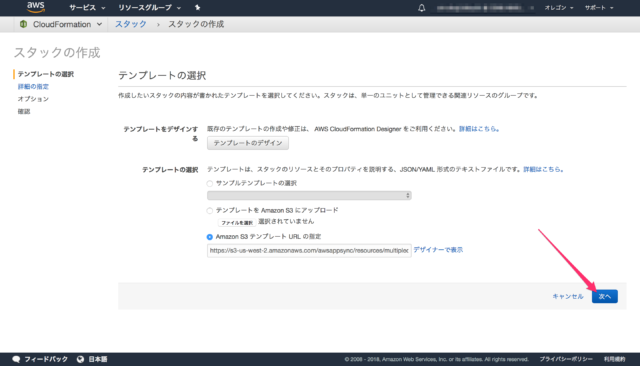640x366 pixels.
Task: Select Amazon S3 にアップロード radio option
Action: click(210, 211)
